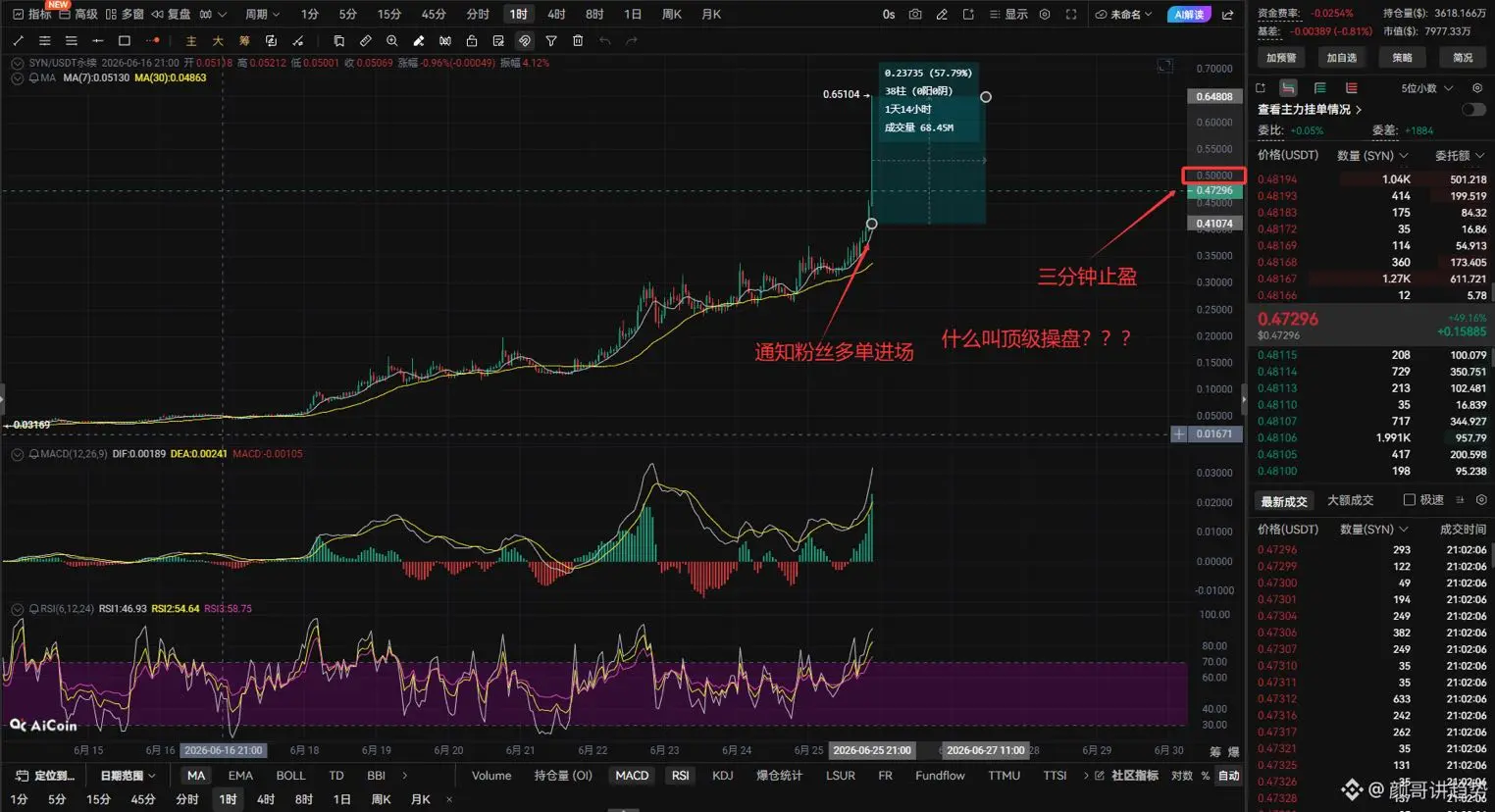Enable the BOLL overlay indicator
The height and width of the screenshot is (812, 1495).
click(290, 776)
